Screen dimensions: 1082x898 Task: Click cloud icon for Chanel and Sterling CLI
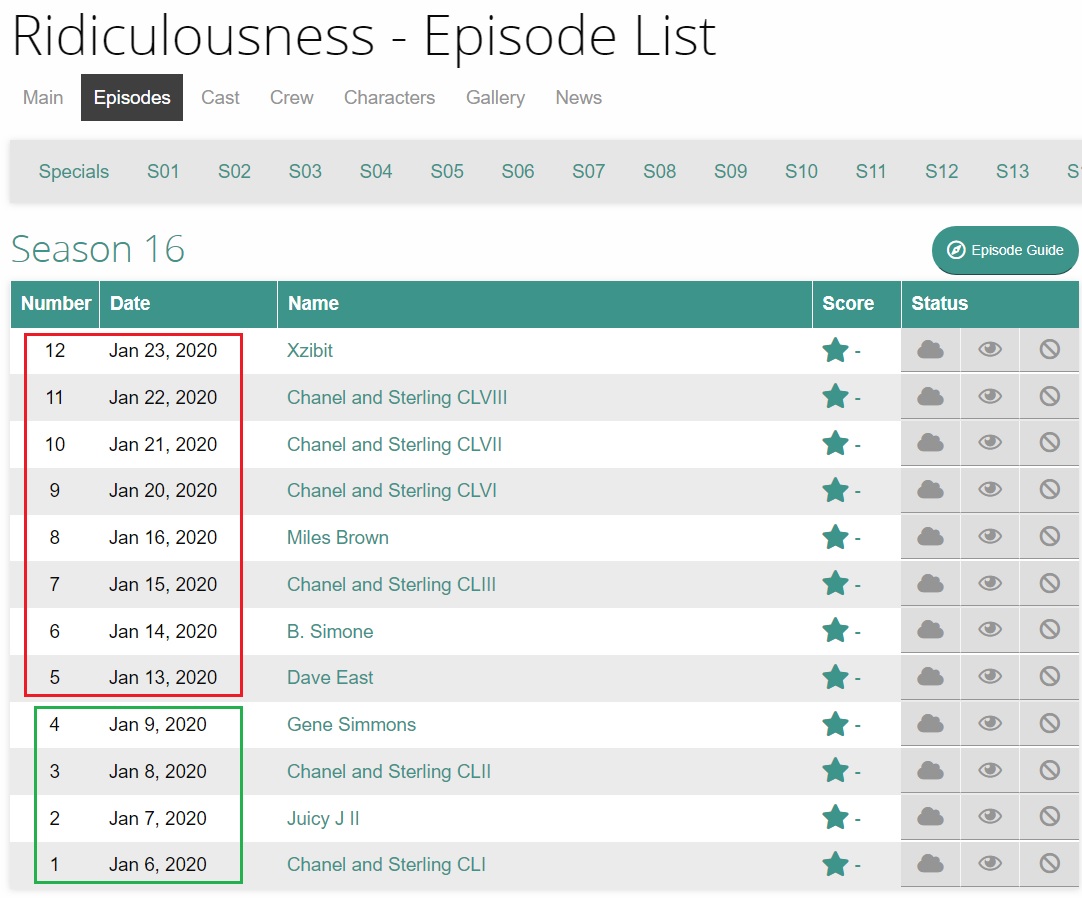pos(929,864)
